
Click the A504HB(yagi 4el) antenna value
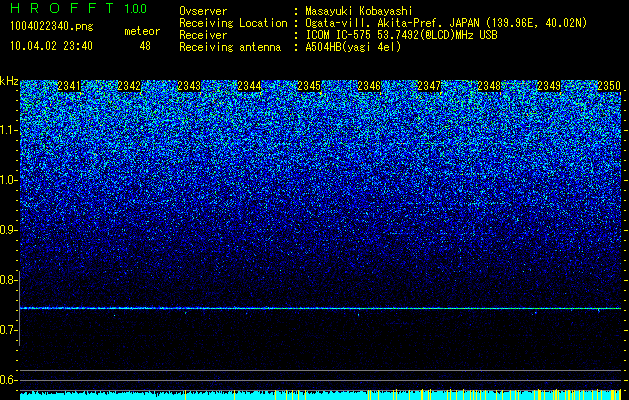[x=353, y=47]
